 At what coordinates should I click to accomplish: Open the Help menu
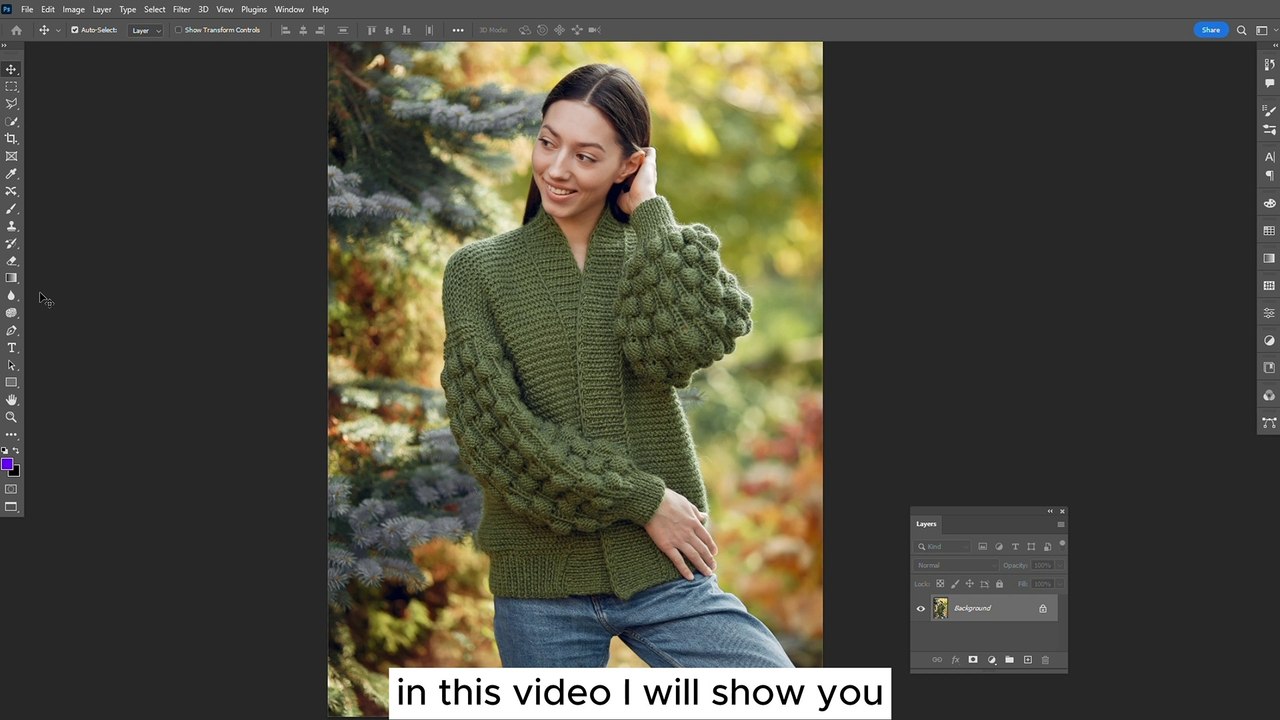click(x=320, y=9)
